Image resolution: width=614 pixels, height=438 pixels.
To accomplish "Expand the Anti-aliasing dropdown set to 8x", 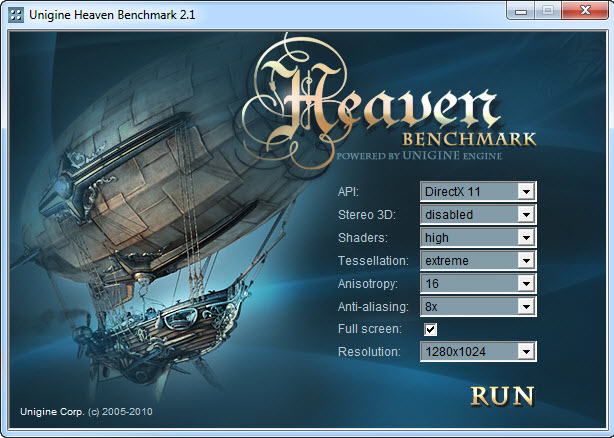I will click(478, 306).
